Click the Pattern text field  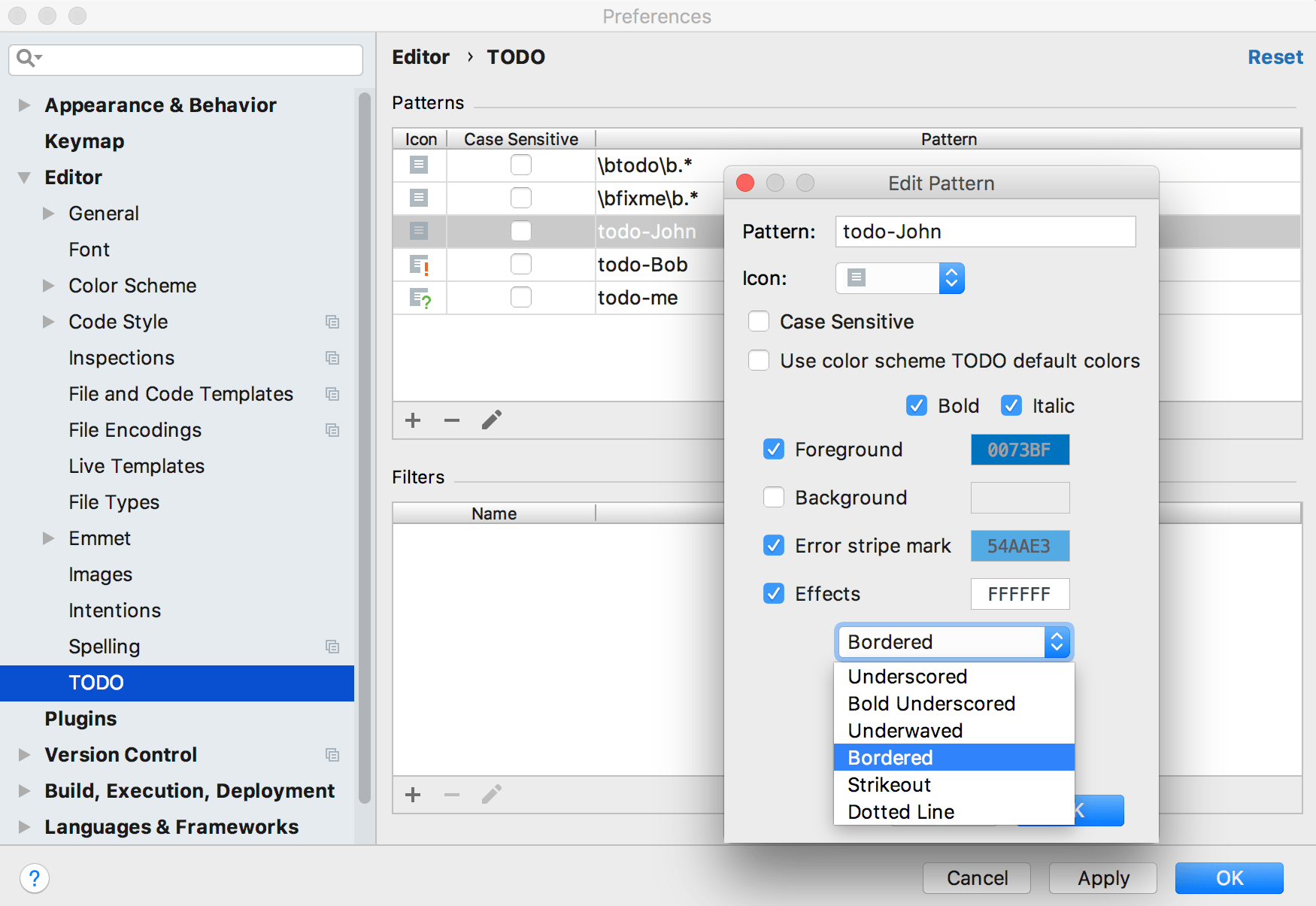point(984,232)
